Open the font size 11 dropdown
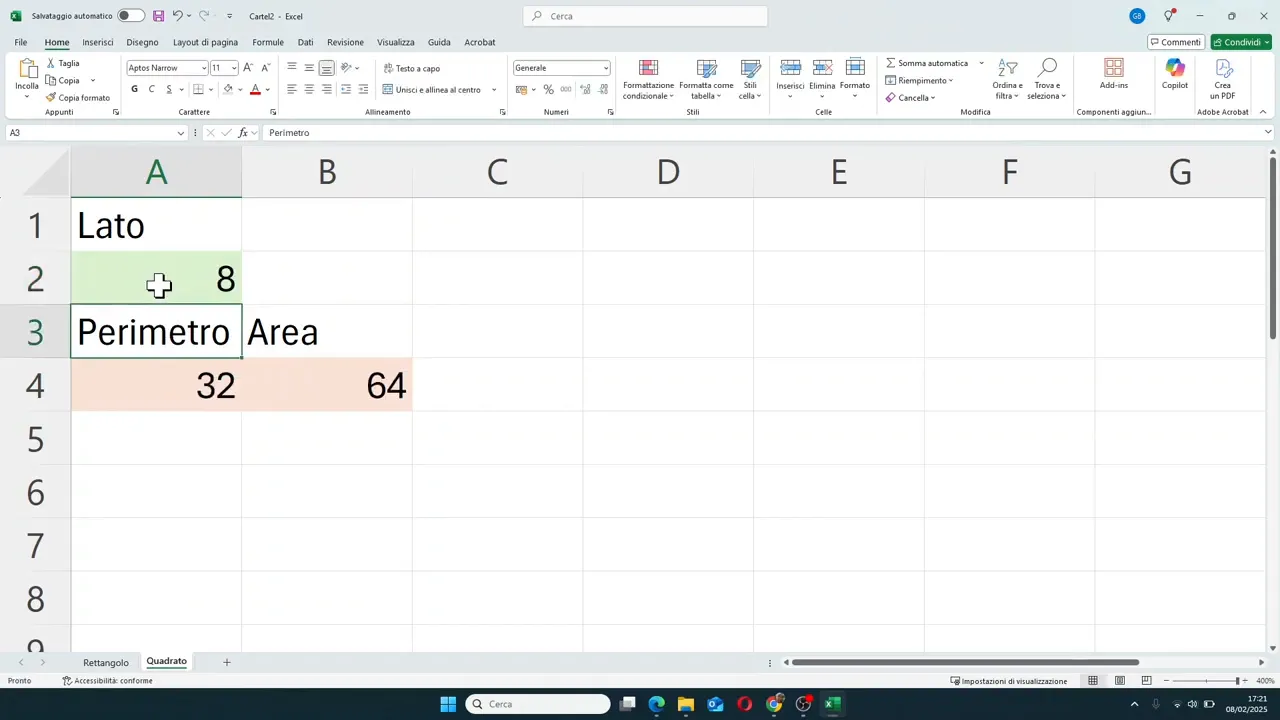This screenshot has height=720, width=1280. point(234,68)
